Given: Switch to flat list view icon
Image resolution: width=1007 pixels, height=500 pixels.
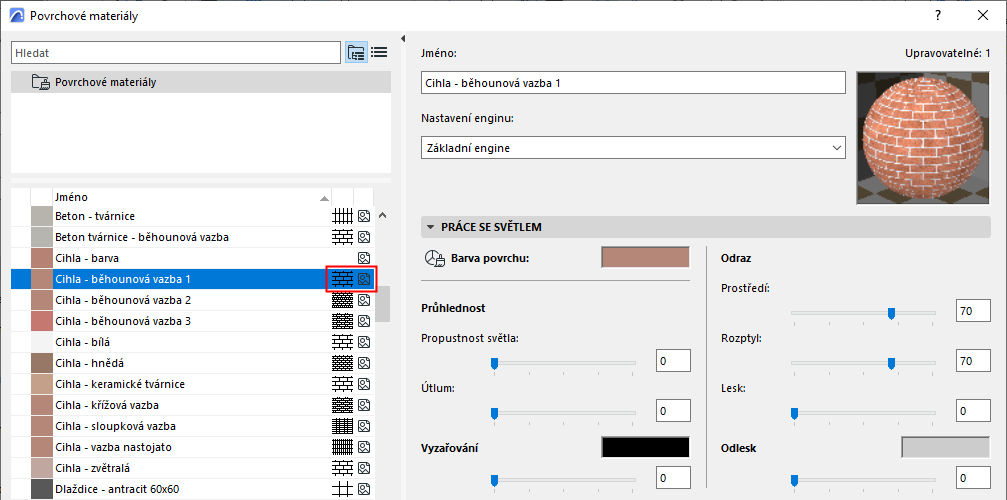Looking at the screenshot, I should pos(380,53).
